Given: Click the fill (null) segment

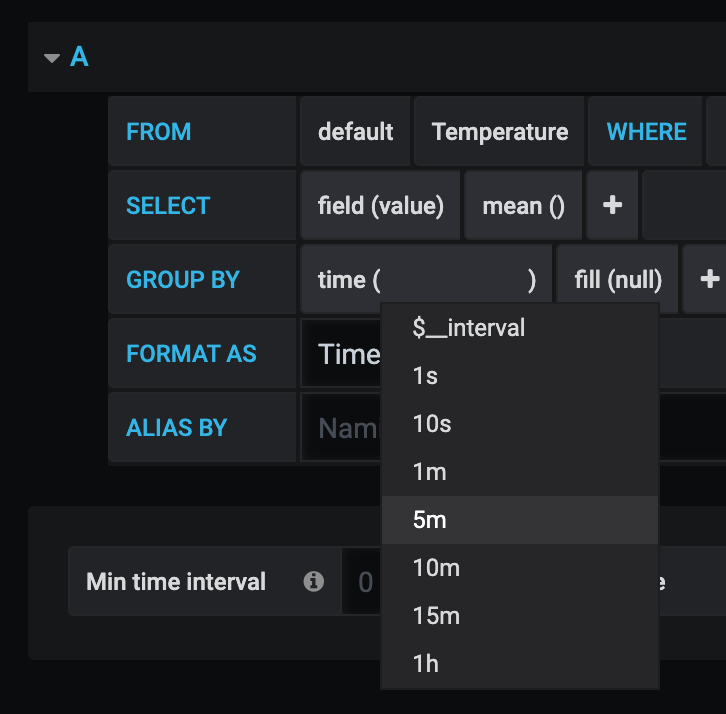Looking at the screenshot, I should (618, 280).
